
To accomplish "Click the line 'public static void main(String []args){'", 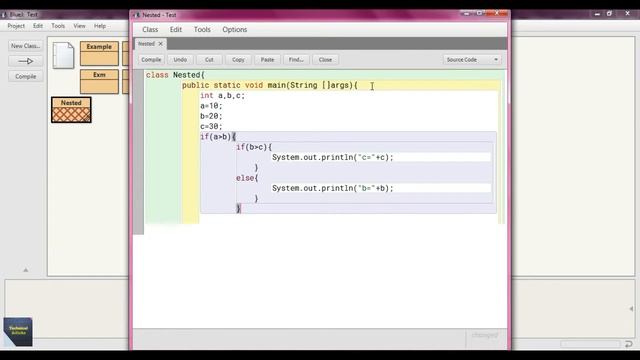I will (269, 85).
